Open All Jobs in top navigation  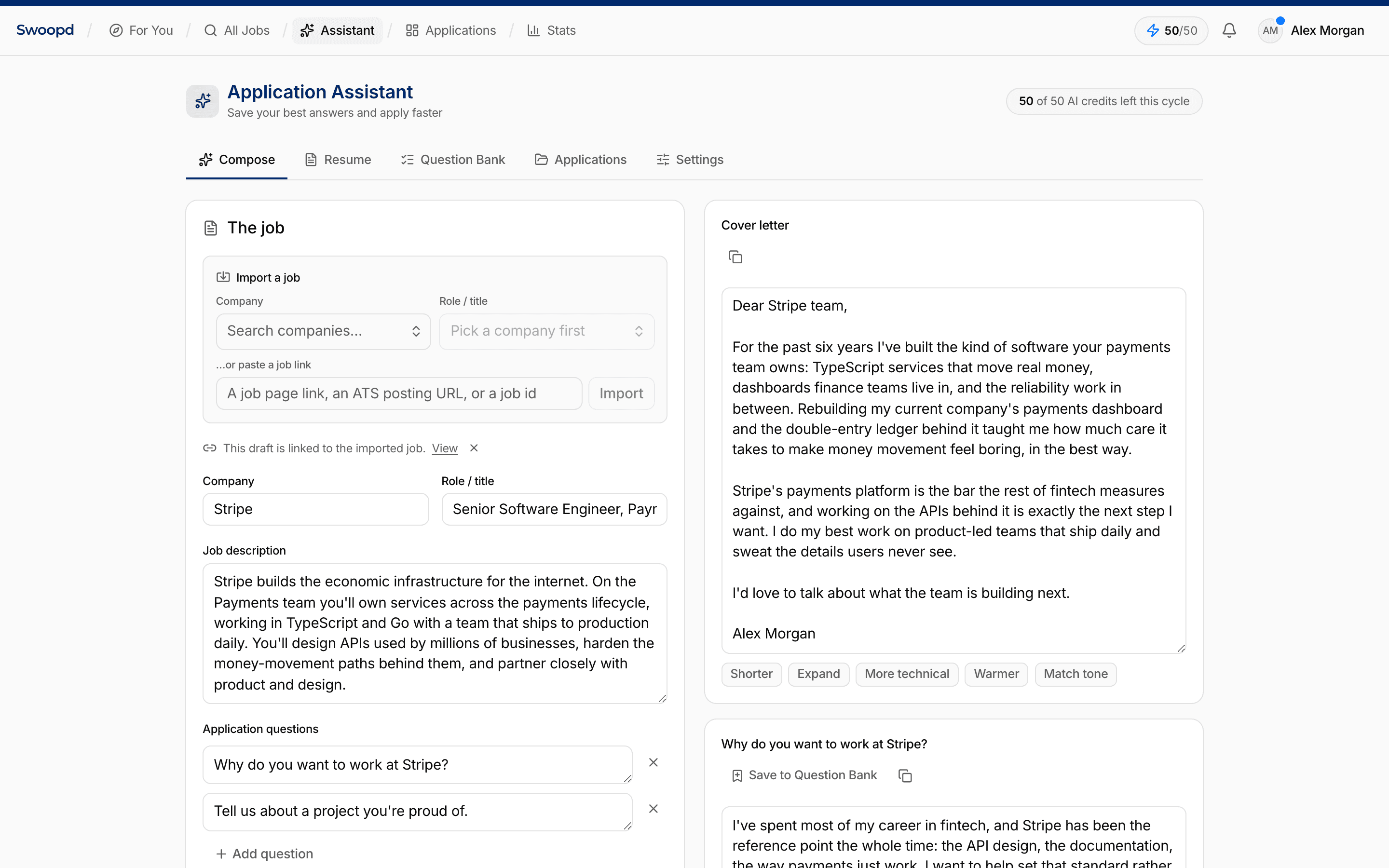236,30
